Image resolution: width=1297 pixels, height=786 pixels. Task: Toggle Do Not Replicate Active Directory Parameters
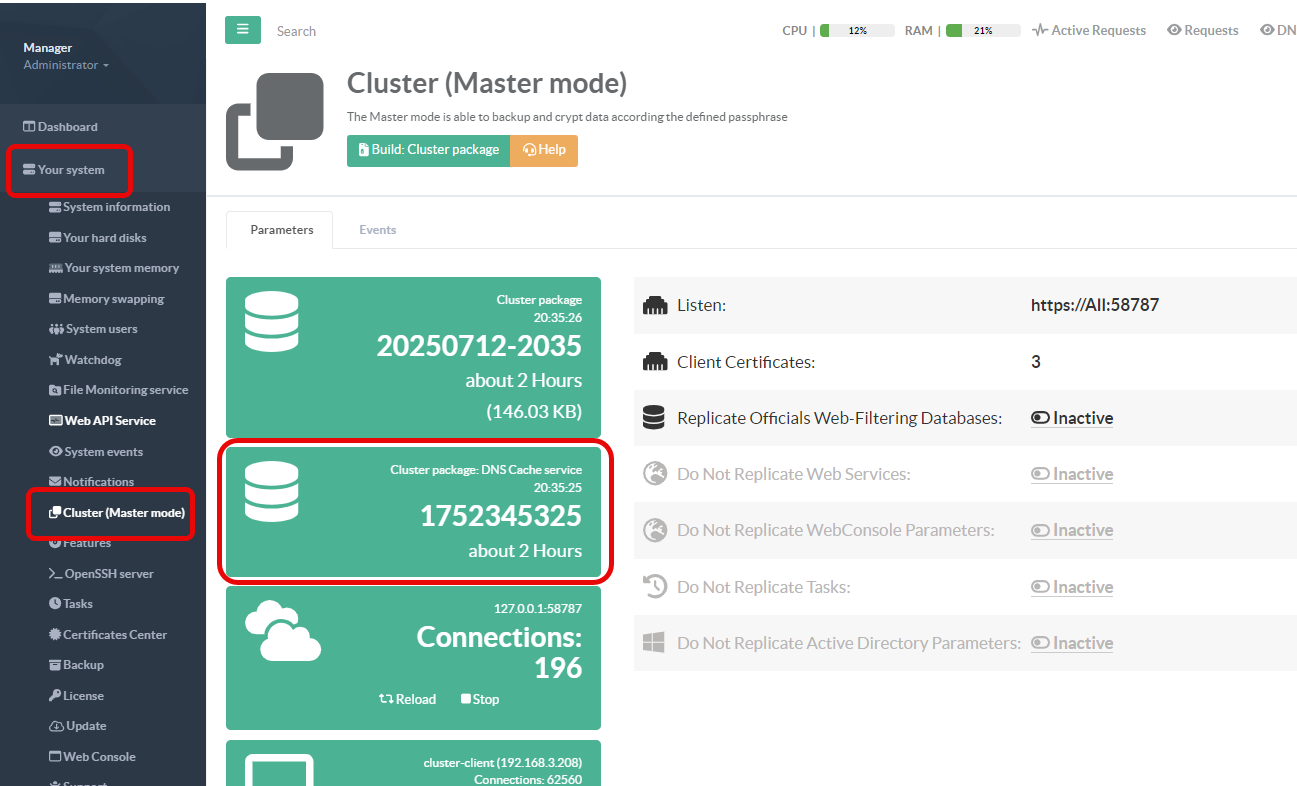[x=1072, y=643]
